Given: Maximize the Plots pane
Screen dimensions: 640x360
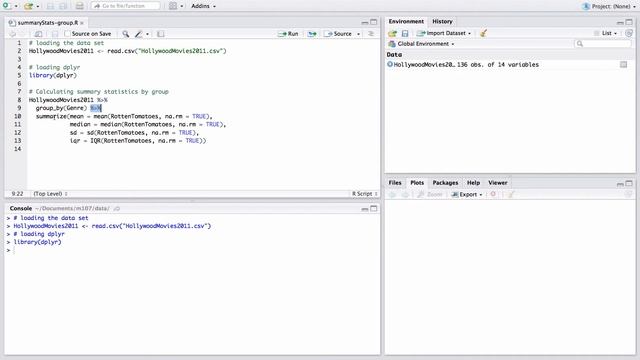Looking at the screenshot, I should click(629, 183).
